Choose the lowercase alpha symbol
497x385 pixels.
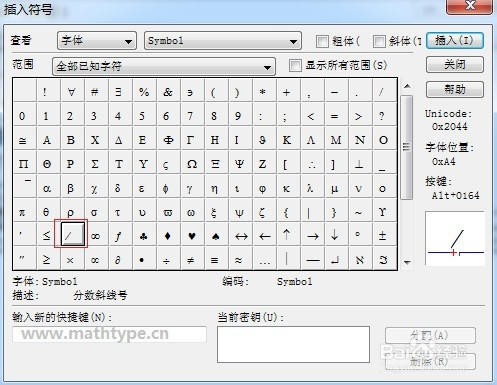pos(47,188)
